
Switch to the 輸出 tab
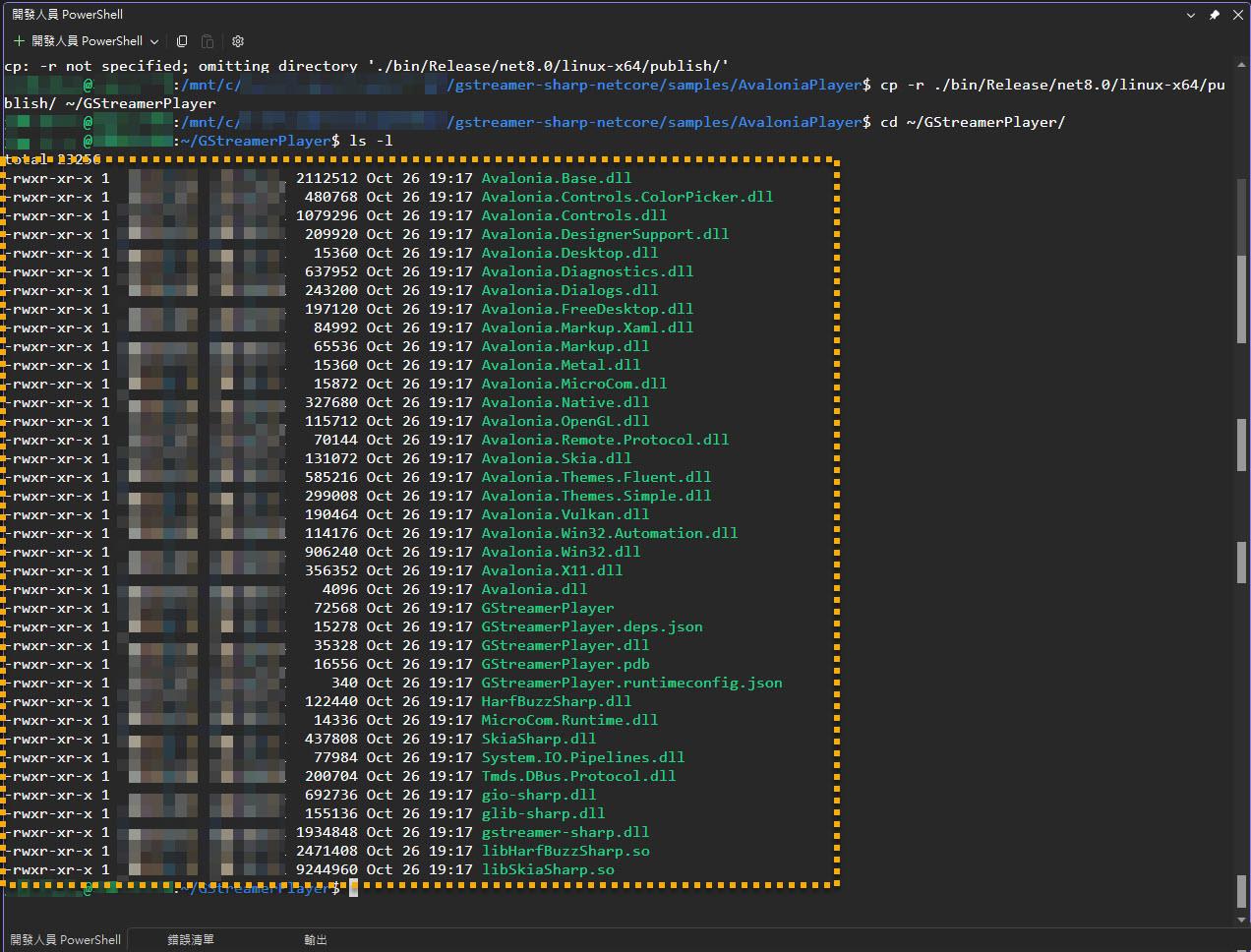pyautogui.click(x=315, y=939)
